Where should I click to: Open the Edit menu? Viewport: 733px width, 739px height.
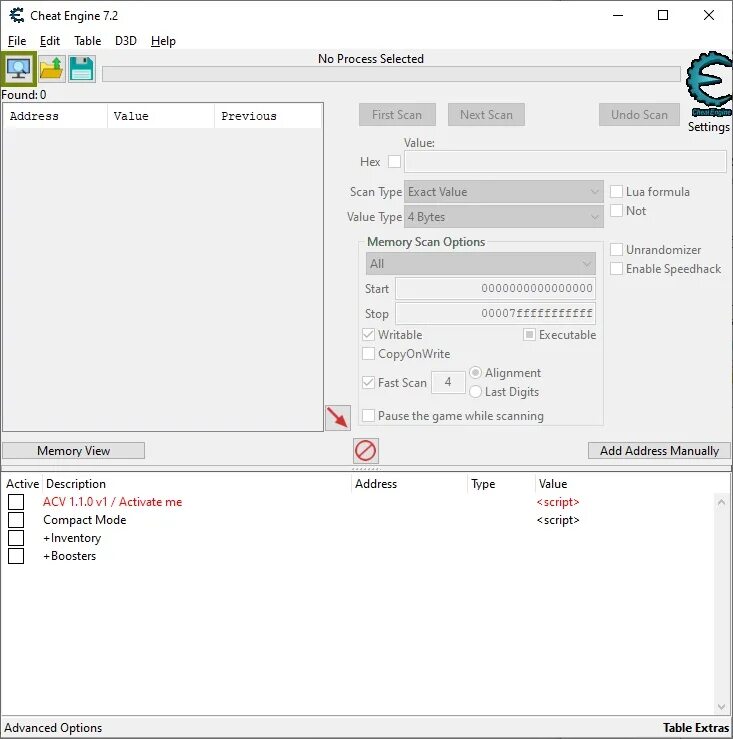(x=49, y=41)
